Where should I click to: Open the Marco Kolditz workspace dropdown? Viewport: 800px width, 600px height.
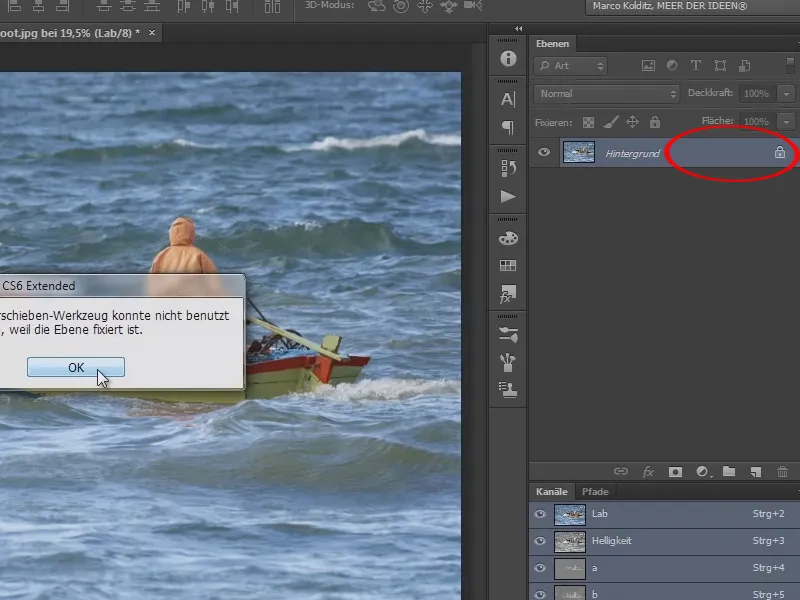pyautogui.click(x=692, y=7)
